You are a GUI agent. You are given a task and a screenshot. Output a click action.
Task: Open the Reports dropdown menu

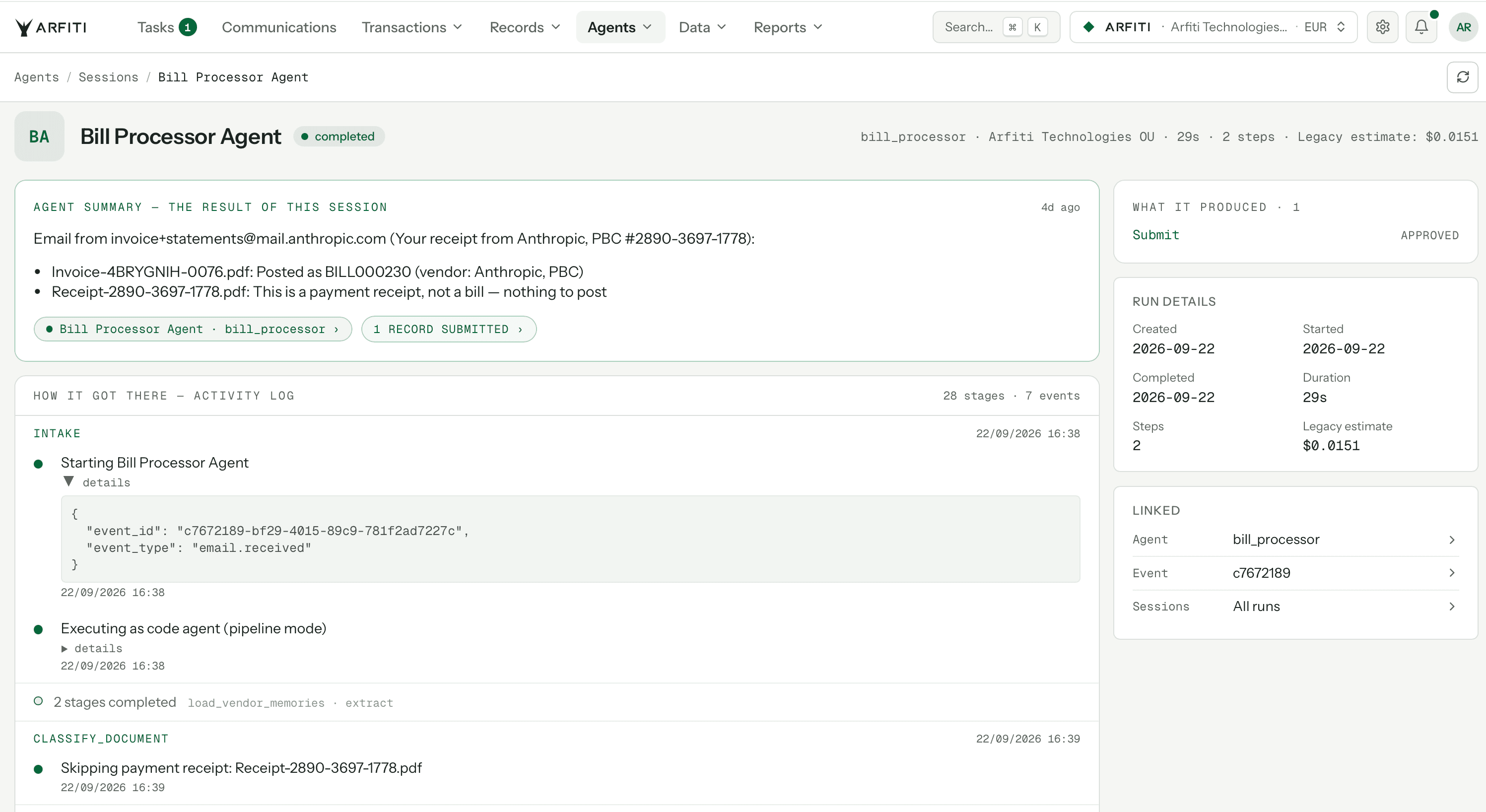(x=788, y=27)
